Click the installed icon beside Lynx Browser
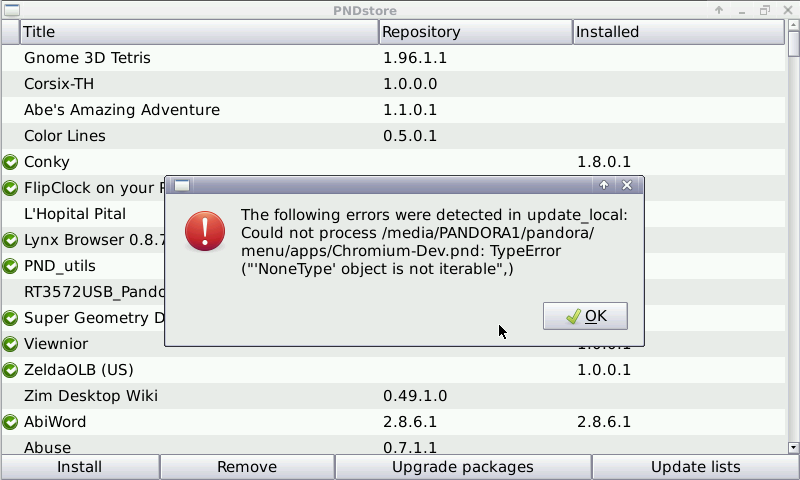Screen dimensions: 800x480 pyautogui.click(x=11, y=240)
